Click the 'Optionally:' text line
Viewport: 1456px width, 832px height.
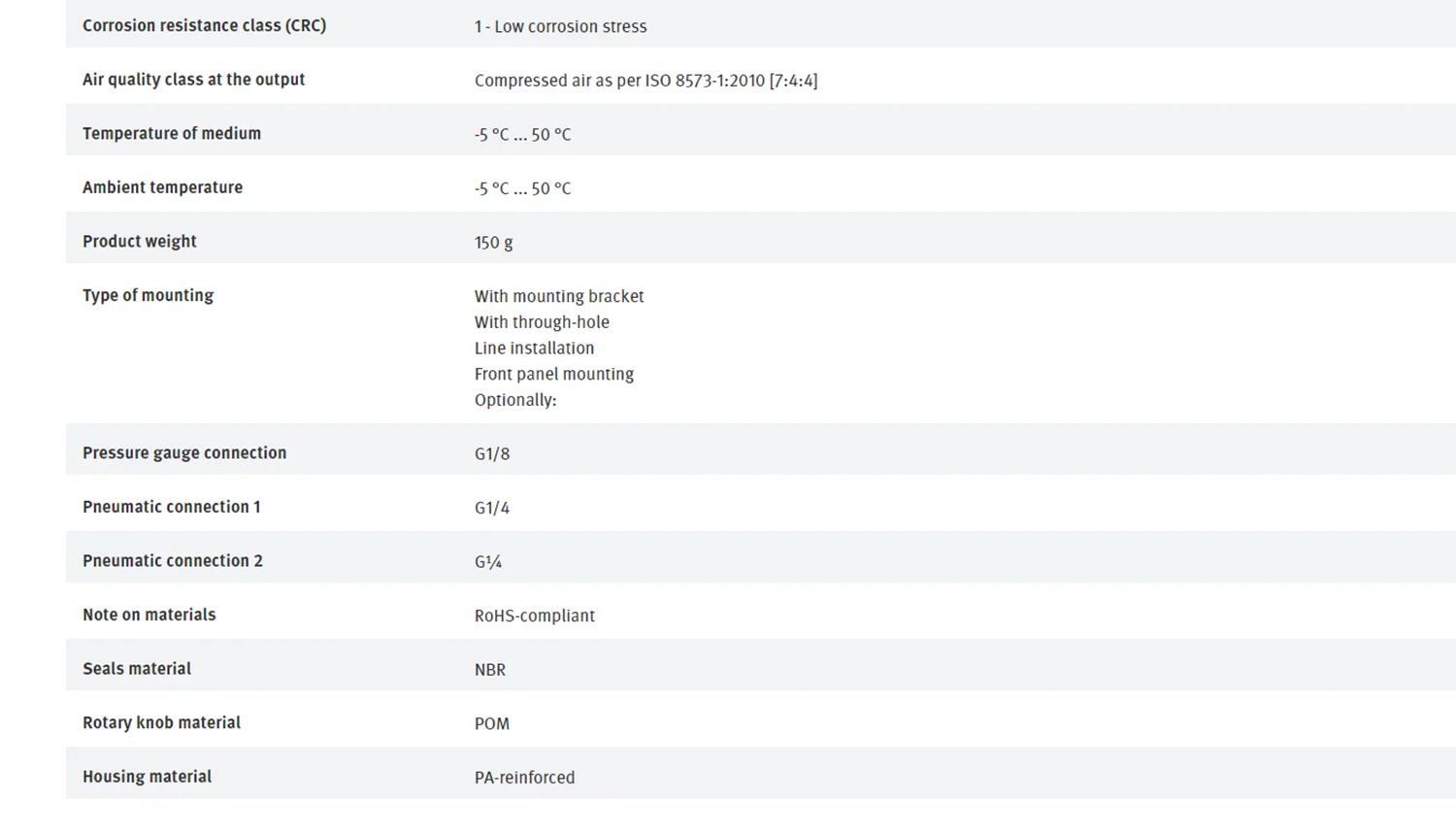click(x=515, y=400)
